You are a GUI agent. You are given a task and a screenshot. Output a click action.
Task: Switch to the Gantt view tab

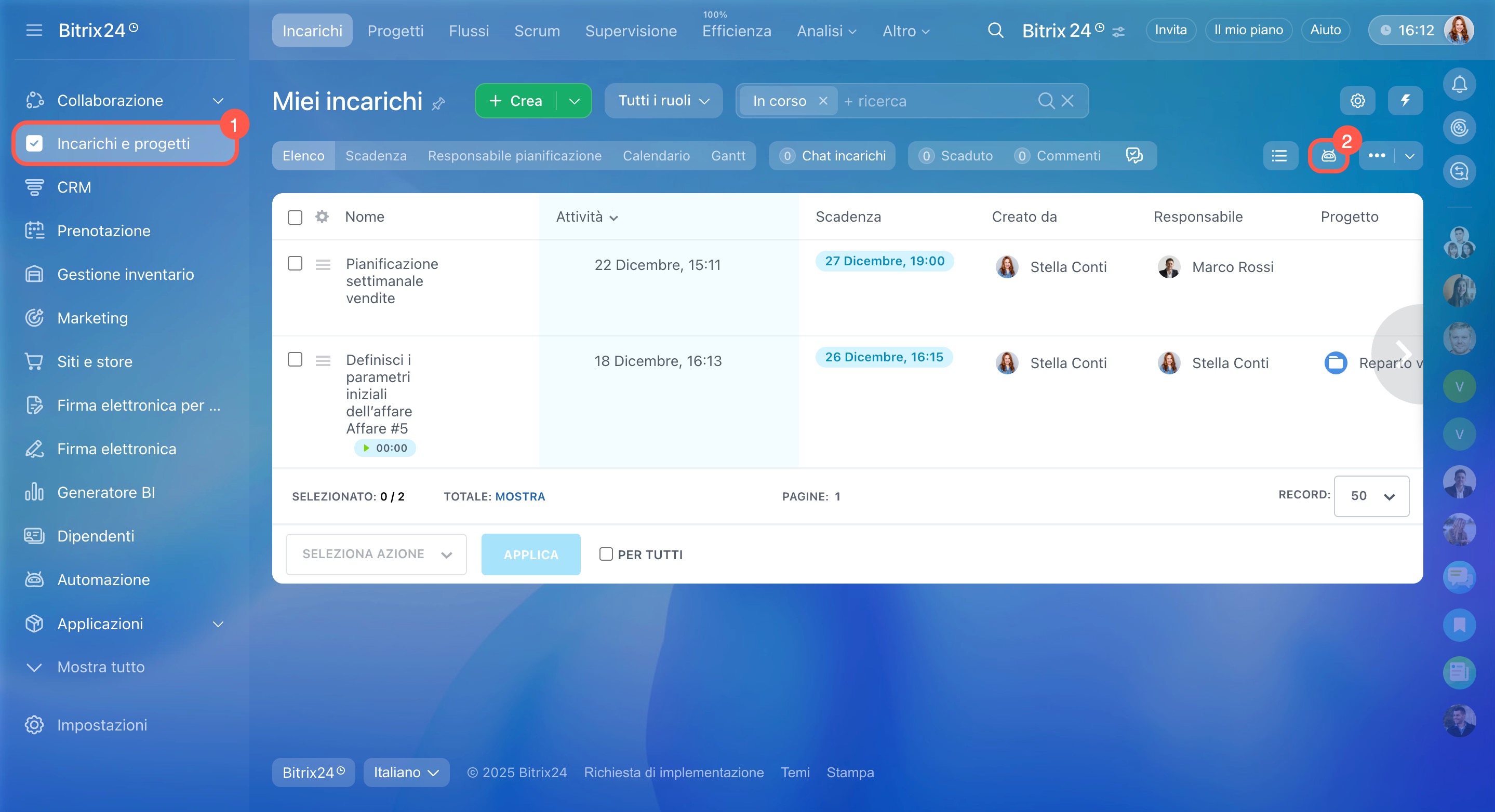coord(728,155)
